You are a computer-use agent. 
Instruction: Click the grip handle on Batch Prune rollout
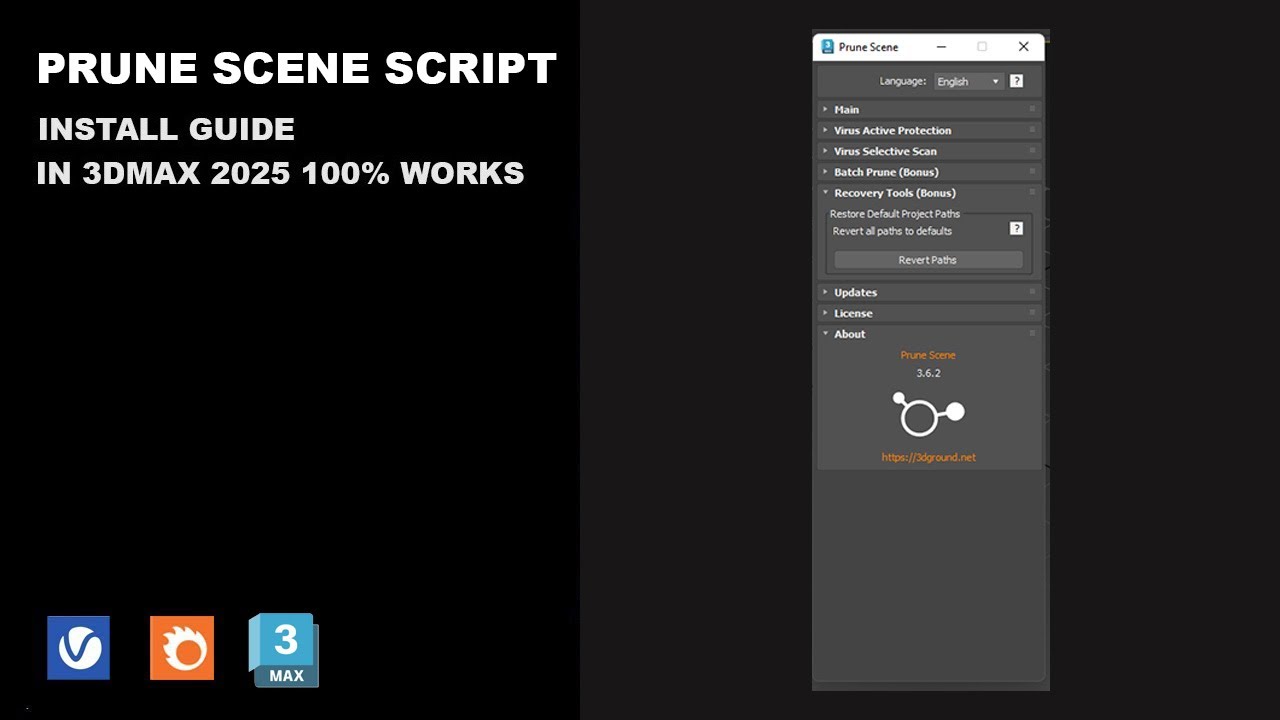pyautogui.click(x=1032, y=172)
